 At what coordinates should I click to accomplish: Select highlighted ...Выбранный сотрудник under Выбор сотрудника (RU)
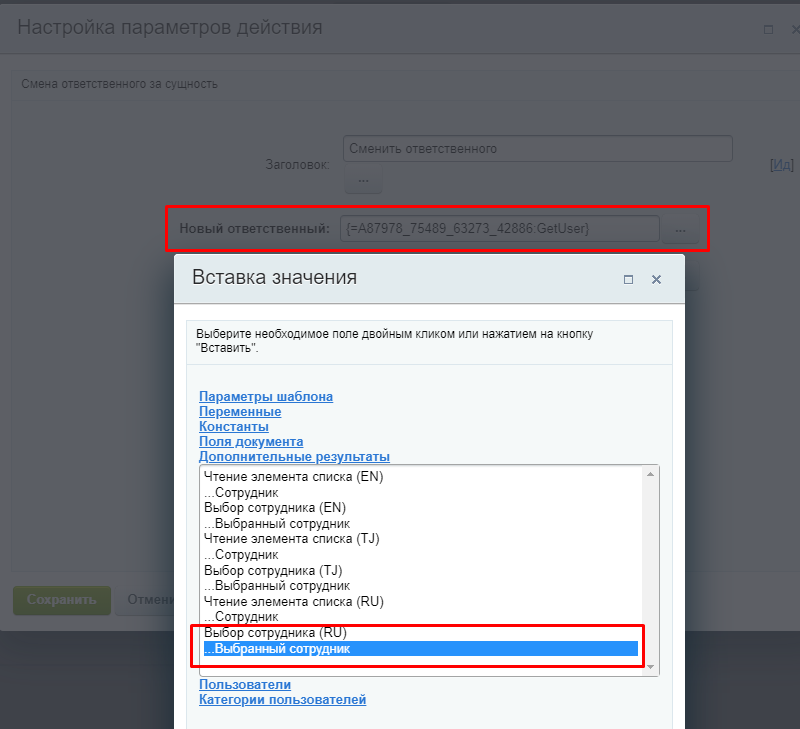coord(421,648)
